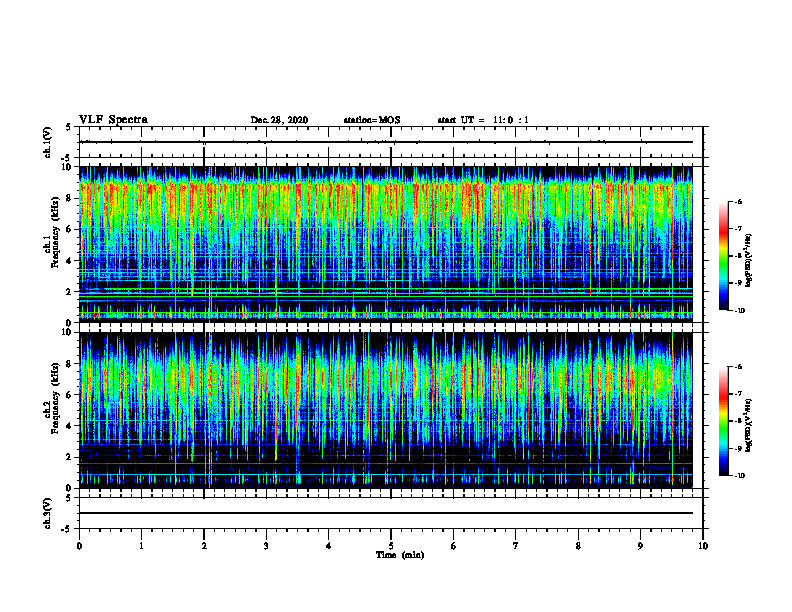Click the "4" minute tick on the time axis
This screenshot has width=792, height=612.
(x=329, y=546)
